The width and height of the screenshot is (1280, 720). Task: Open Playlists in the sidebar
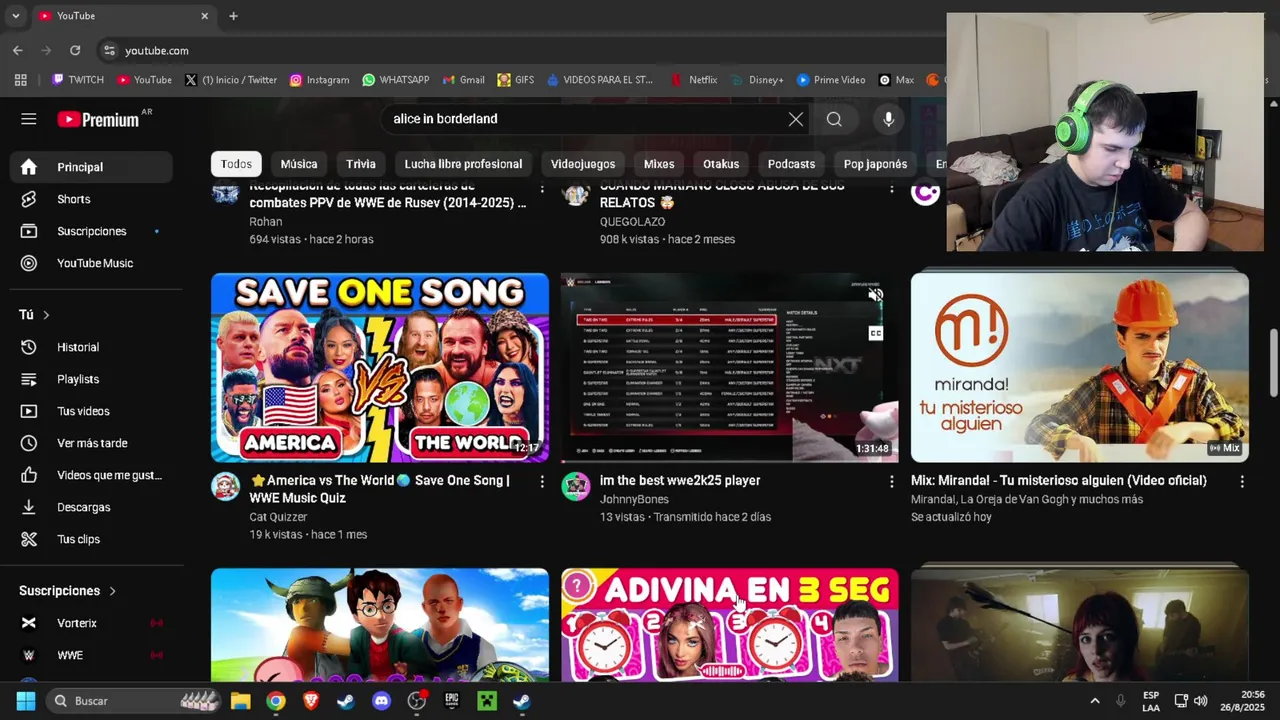tap(91, 379)
